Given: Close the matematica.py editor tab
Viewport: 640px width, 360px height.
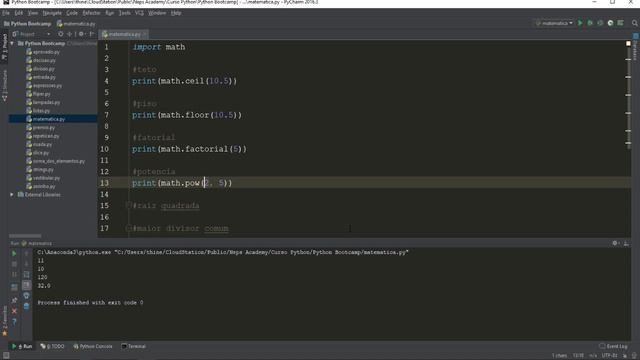Looking at the screenshot, I should click(145, 34).
